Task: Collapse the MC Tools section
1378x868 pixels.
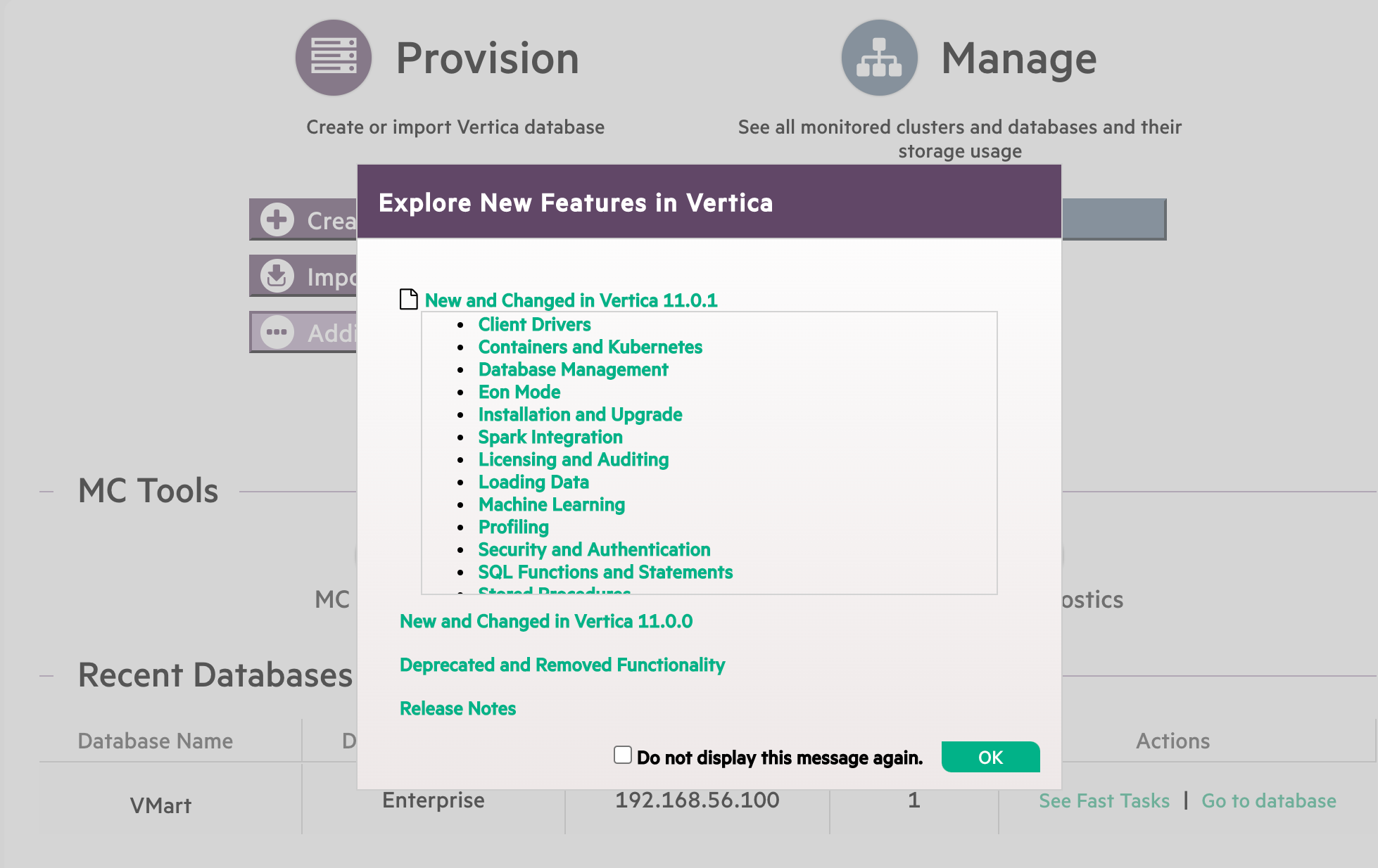Action: [46, 491]
